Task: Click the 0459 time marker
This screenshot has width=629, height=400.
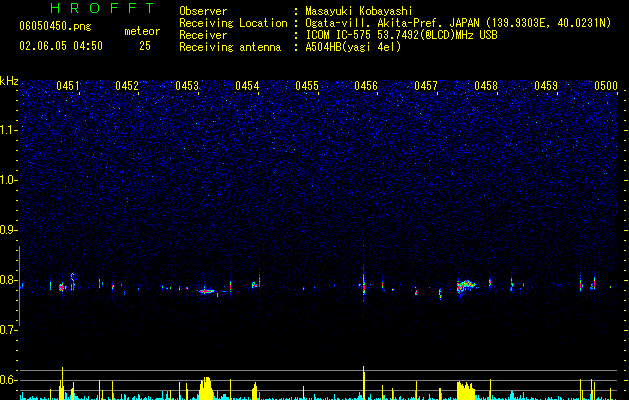Action: (546, 86)
